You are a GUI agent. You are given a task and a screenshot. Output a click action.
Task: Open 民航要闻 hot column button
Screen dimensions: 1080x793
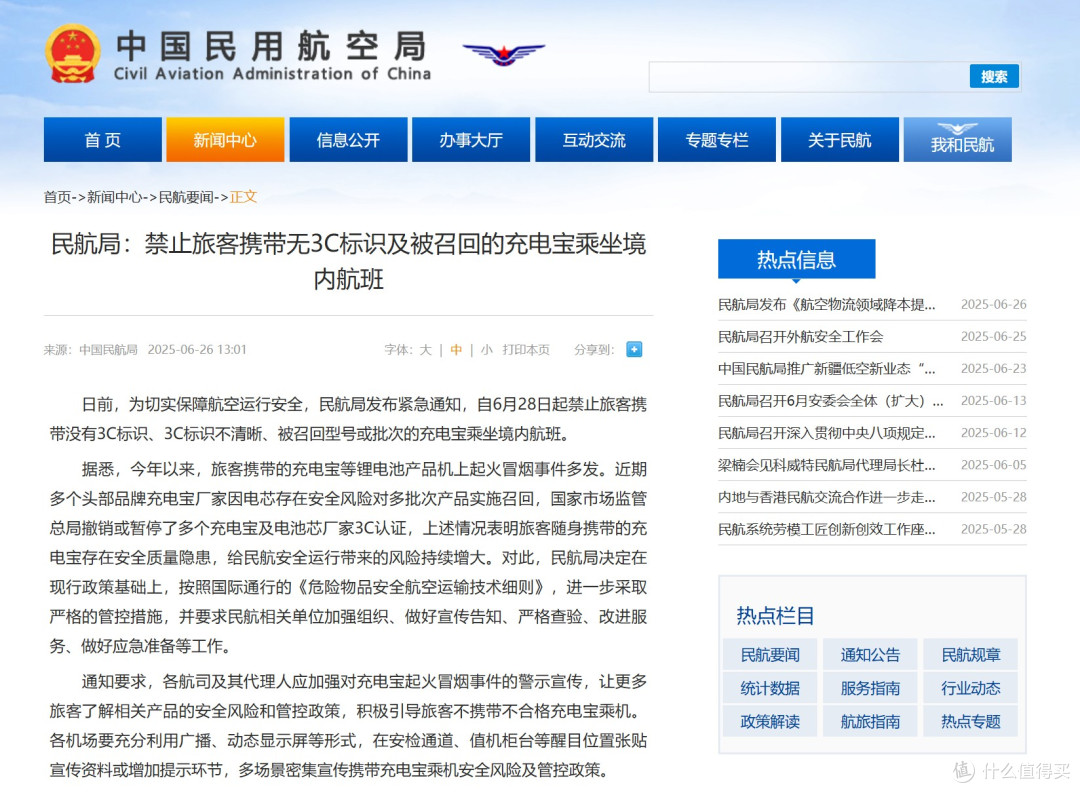770,655
